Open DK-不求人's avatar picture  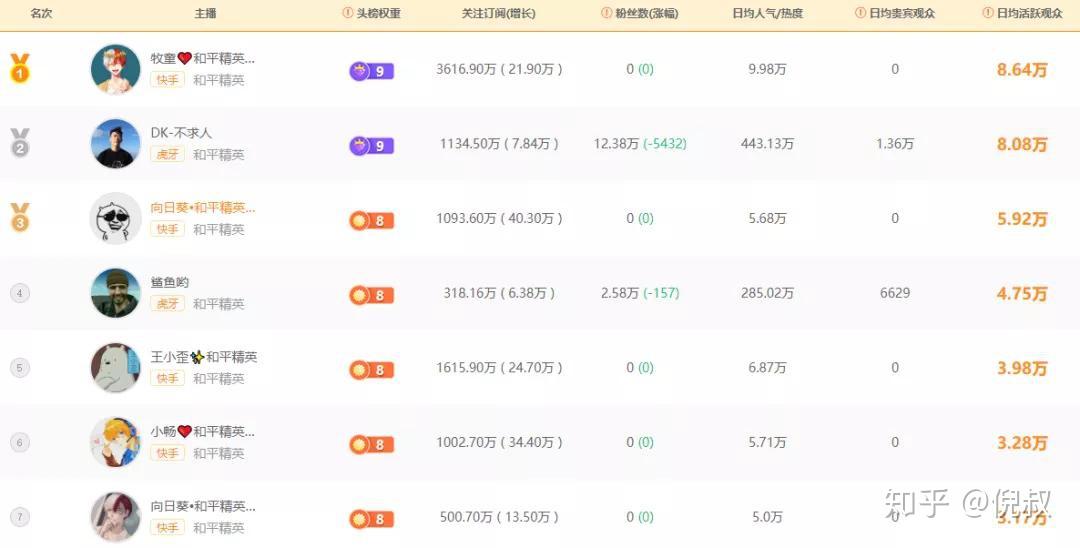pos(116,143)
